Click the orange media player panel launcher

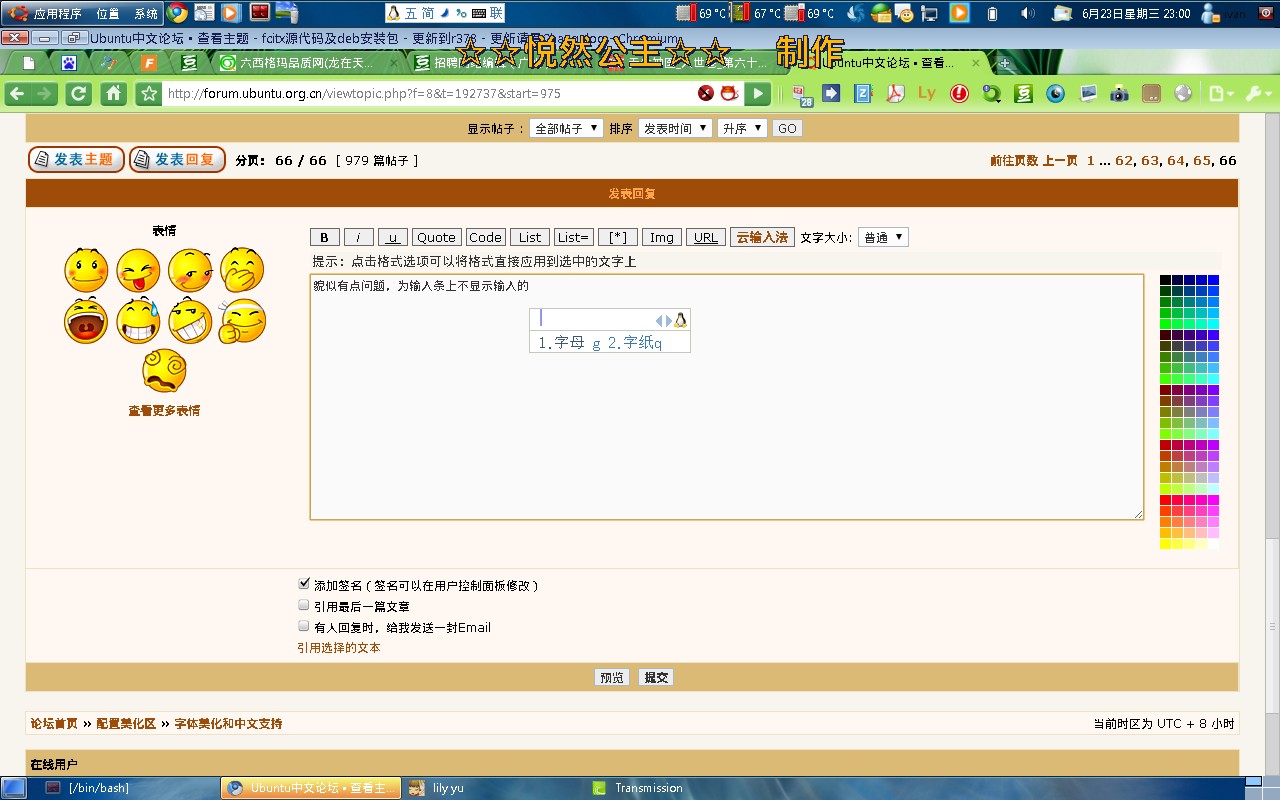pyautogui.click(x=231, y=13)
